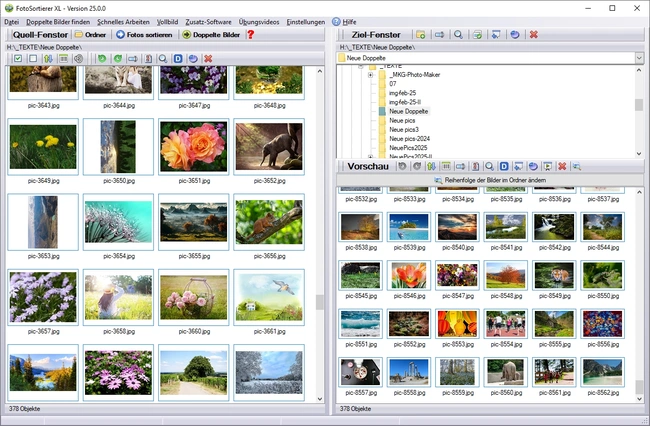This screenshot has height=426, width=650.
Task: Expand the _MKG-Photo-Maker tree folder
Action: [x=370, y=75]
